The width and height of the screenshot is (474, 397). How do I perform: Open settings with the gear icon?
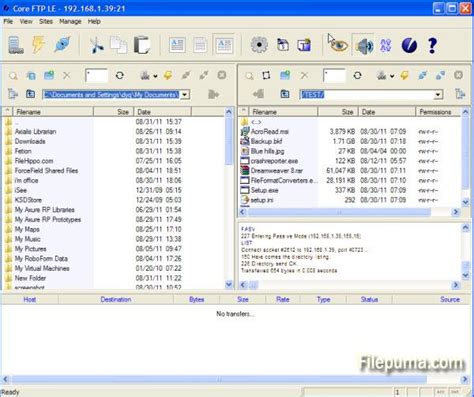(259, 45)
